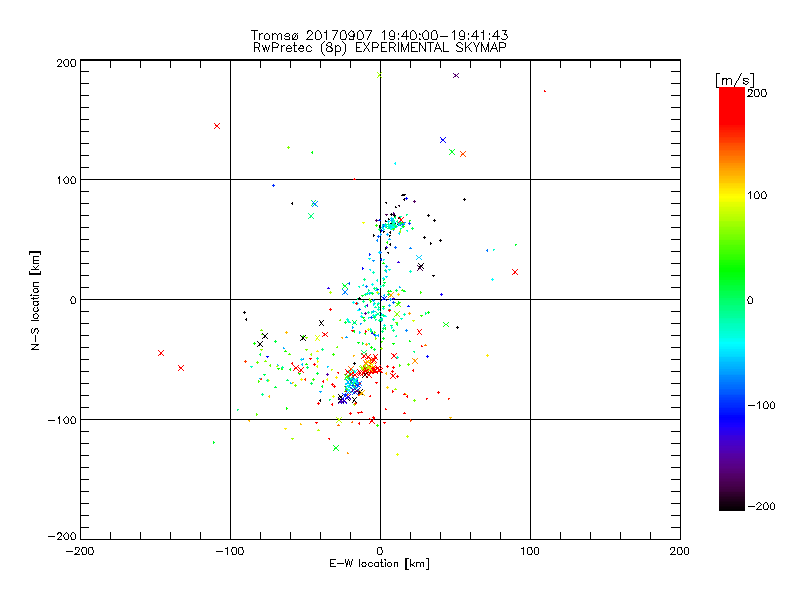Click the y-axis tick label '-100'

tap(62, 420)
